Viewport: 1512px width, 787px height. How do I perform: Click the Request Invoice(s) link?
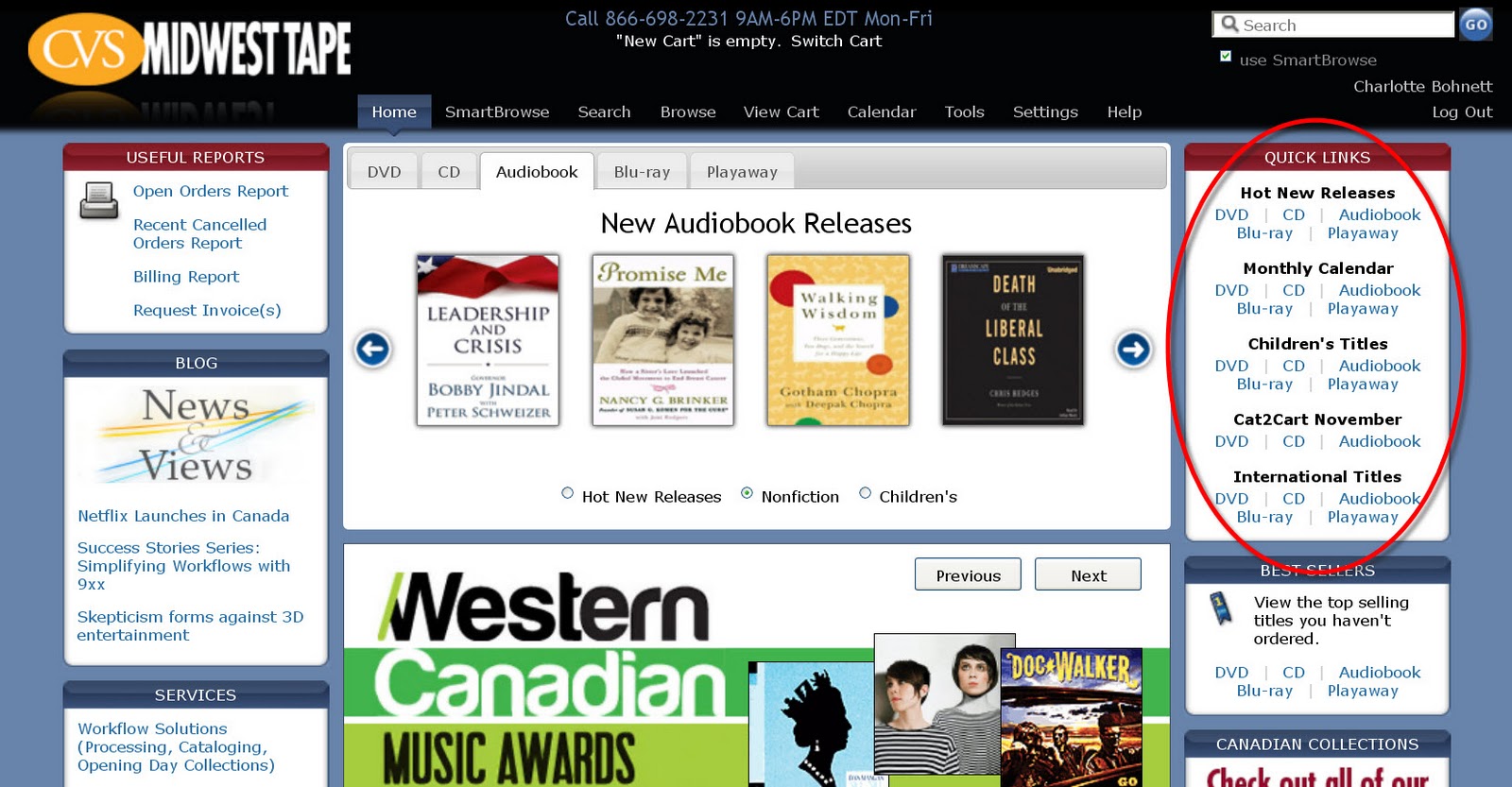[207, 310]
